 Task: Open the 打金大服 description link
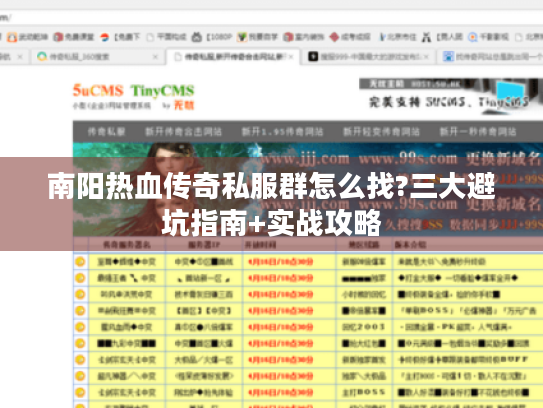458,278
